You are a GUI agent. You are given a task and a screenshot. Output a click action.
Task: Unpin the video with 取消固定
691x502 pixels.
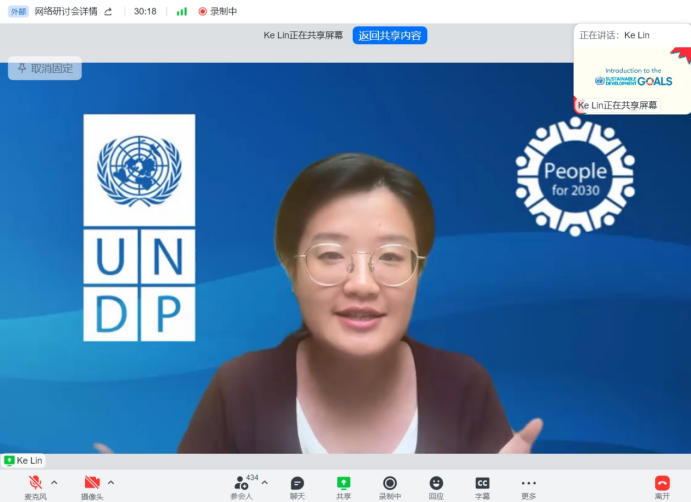coord(45,68)
